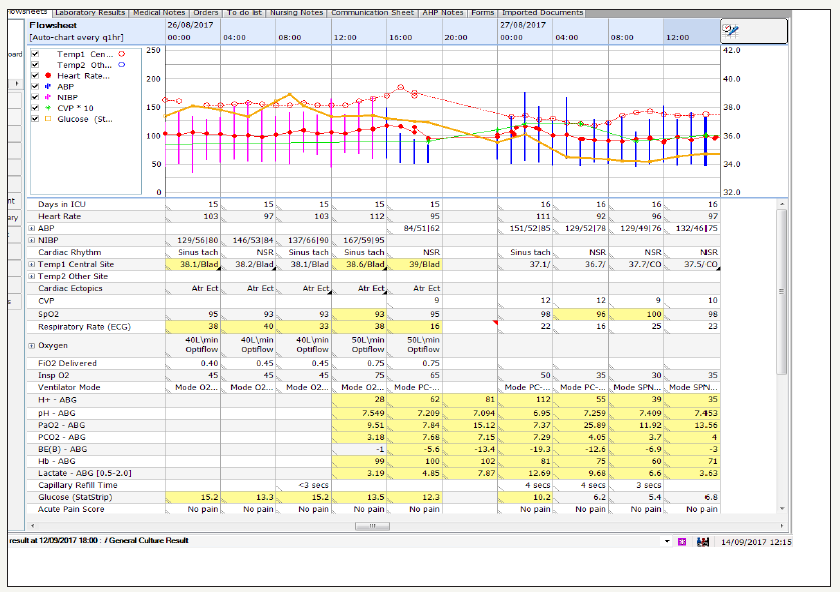The image size is (840, 592).
Task: Click the magenta NIBP legend marker
Action: pos(47,98)
